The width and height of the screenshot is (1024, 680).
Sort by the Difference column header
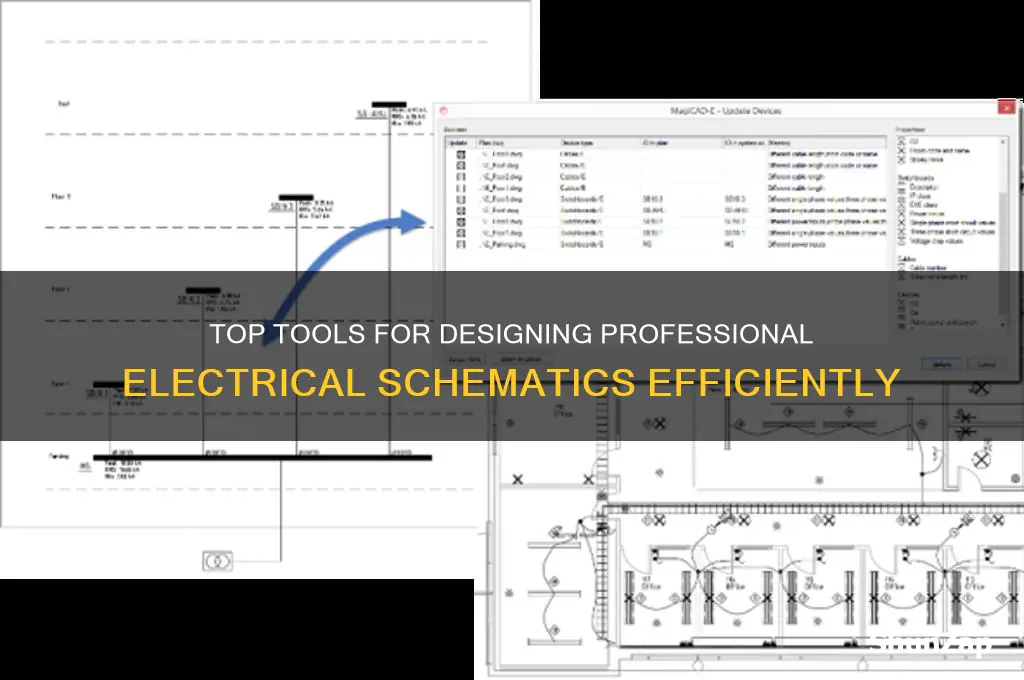826,142
